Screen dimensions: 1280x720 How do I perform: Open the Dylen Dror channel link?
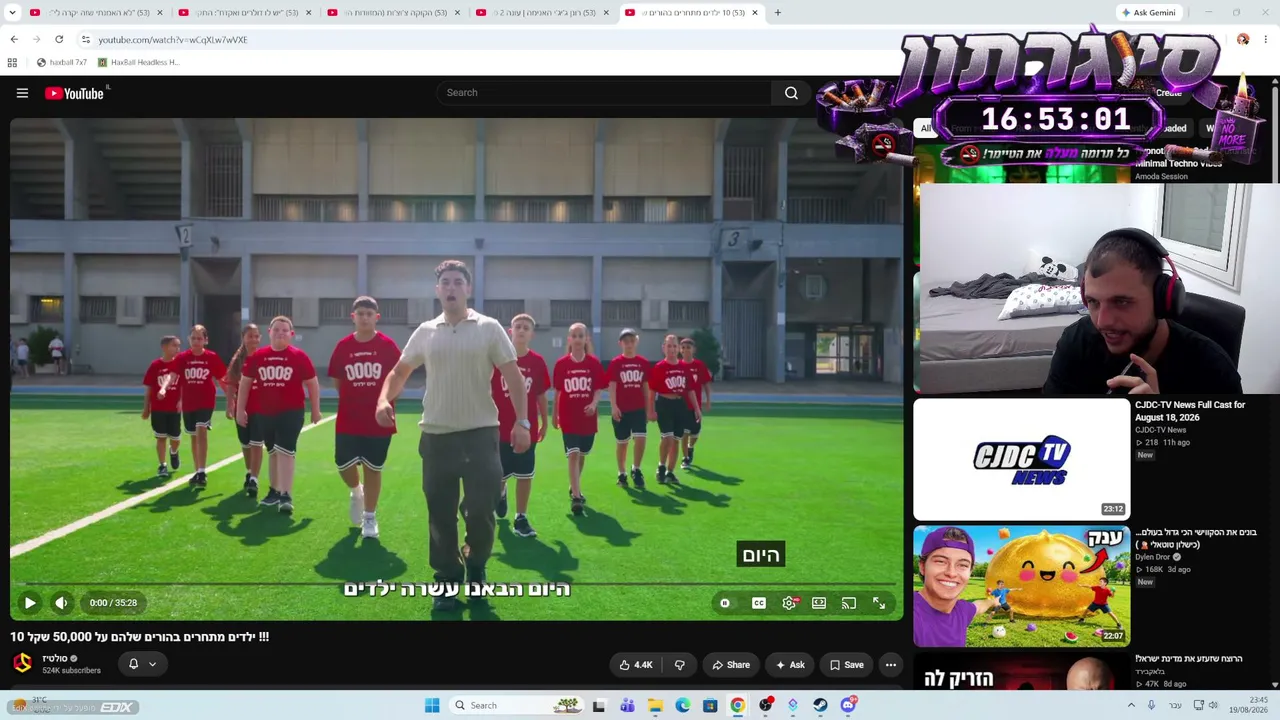[x=1152, y=557]
